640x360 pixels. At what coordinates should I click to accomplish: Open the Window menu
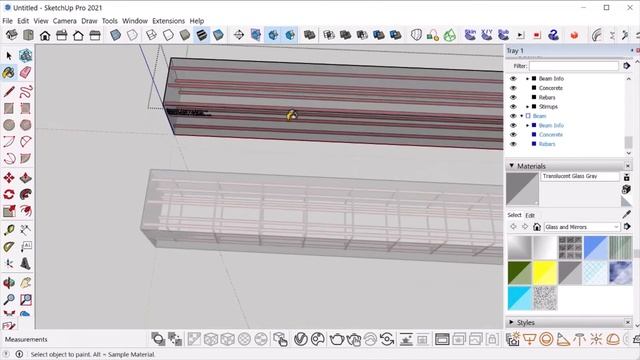pos(135,21)
